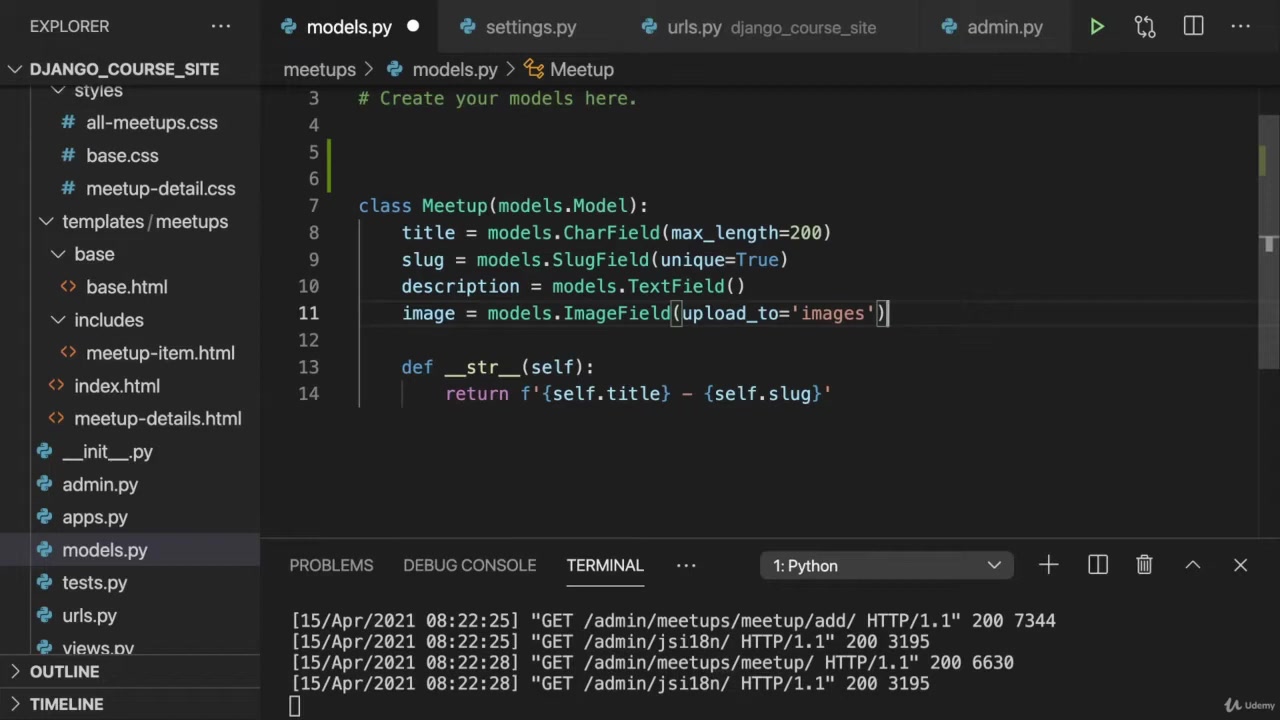Split the terminal panel
1280x720 pixels.
pyautogui.click(x=1098, y=565)
